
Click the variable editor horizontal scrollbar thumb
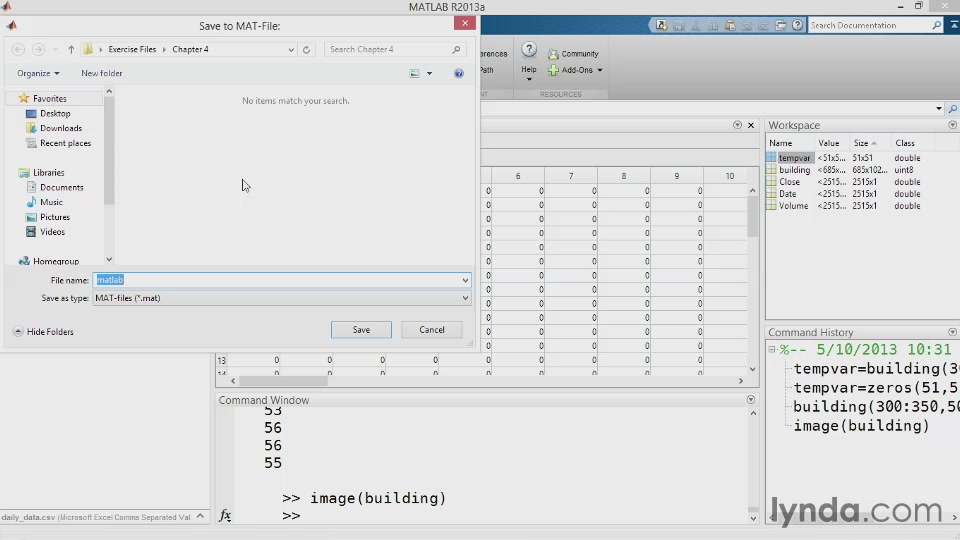click(x=283, y=381)
